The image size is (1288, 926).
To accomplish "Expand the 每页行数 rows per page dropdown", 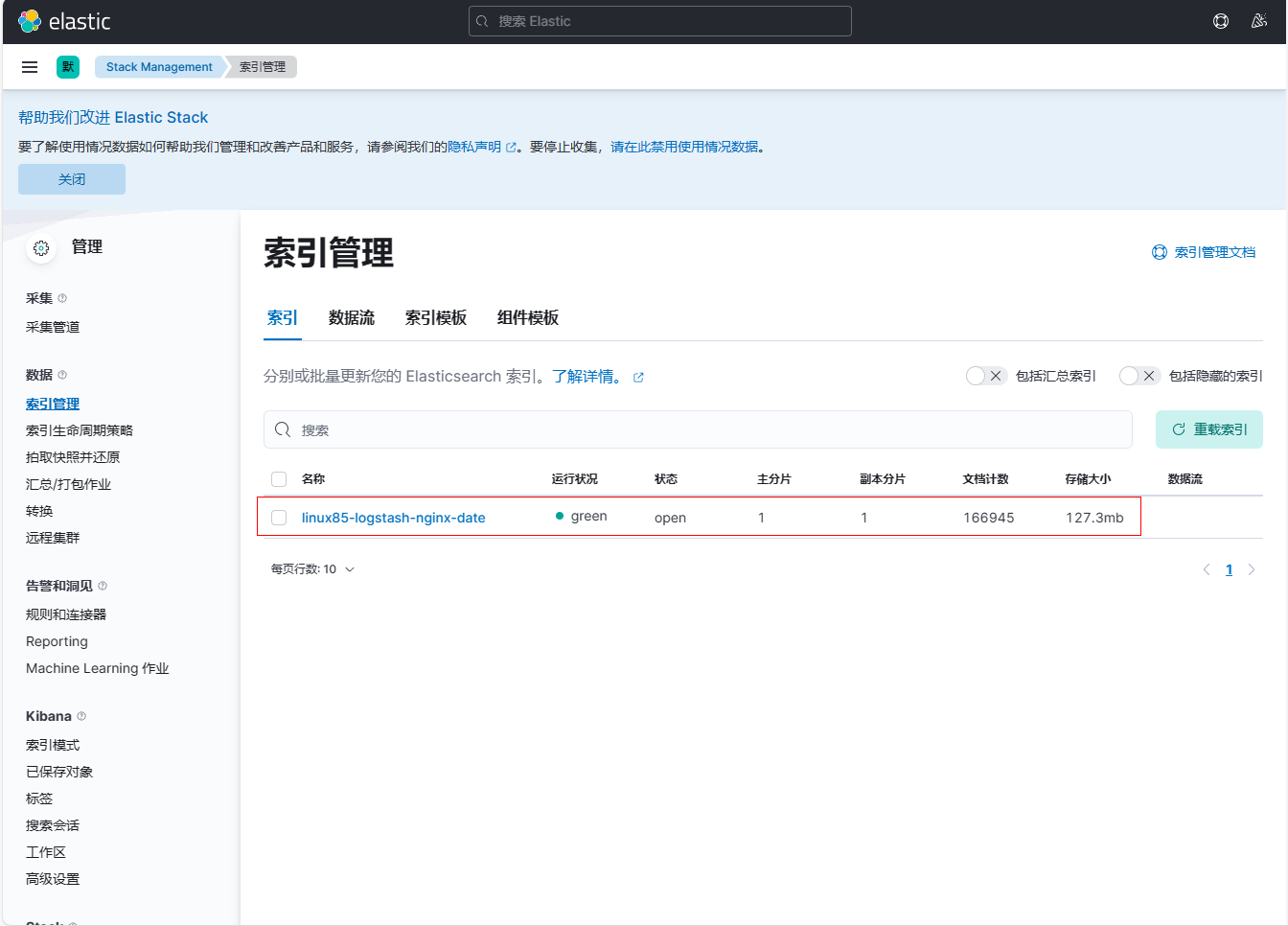I will point(312,569).
